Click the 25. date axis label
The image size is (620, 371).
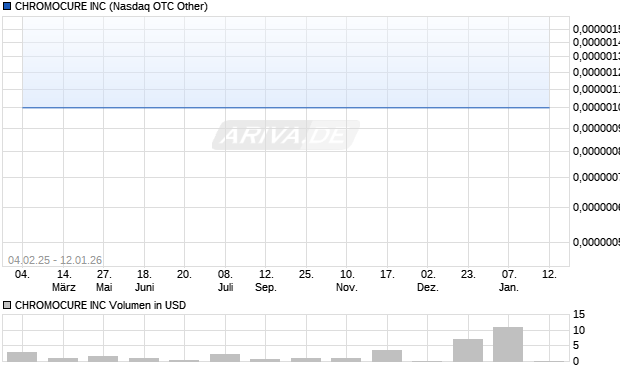pos(306,274)
